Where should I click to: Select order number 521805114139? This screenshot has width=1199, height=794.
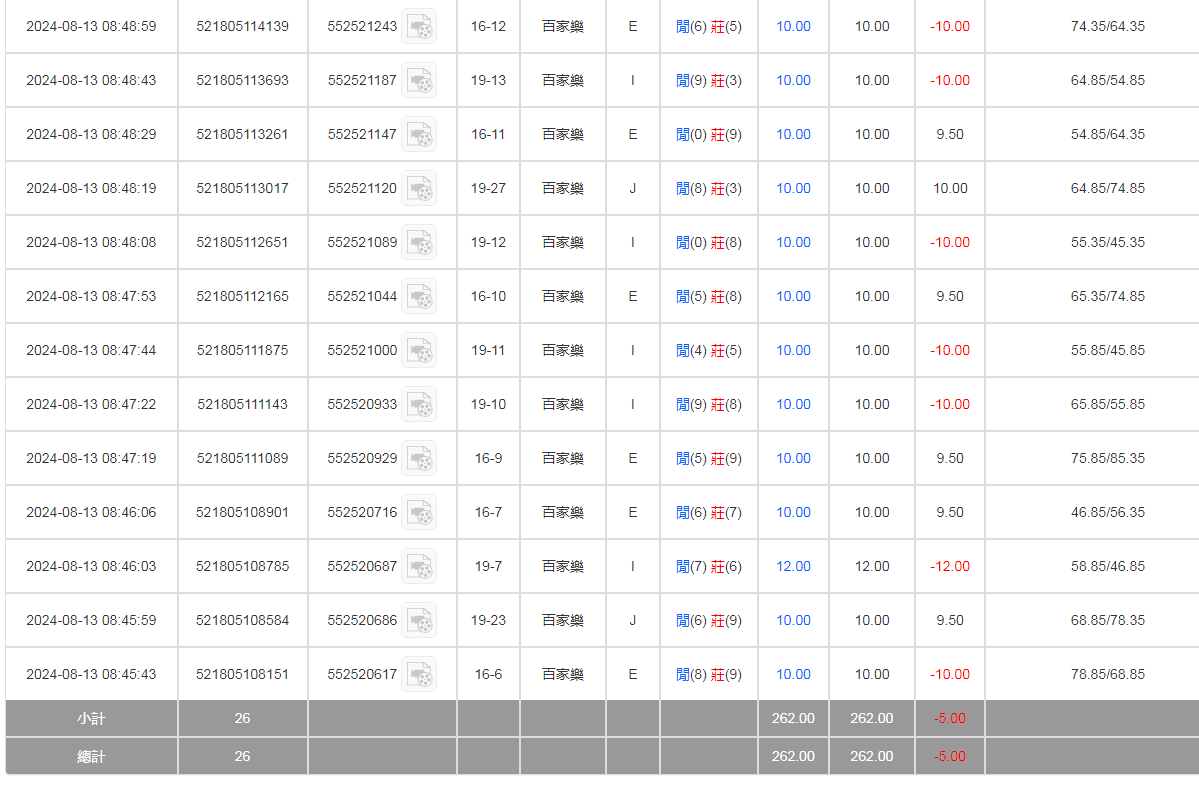point(242,27)
